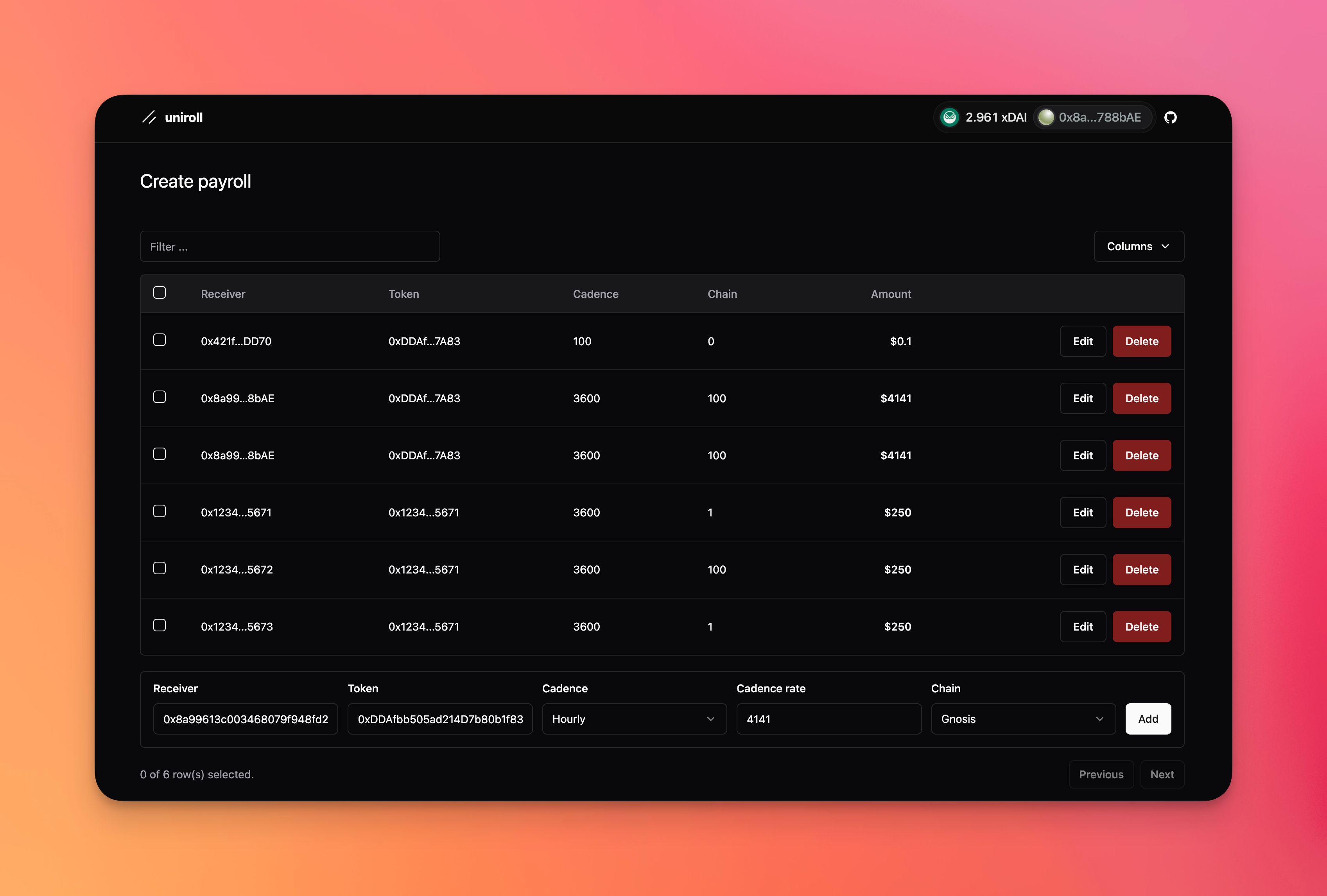The image size is (1327, 896).
Task: Tick the 0x1234...5673 receiver row checkbox
Action: (x=159, y=625)
